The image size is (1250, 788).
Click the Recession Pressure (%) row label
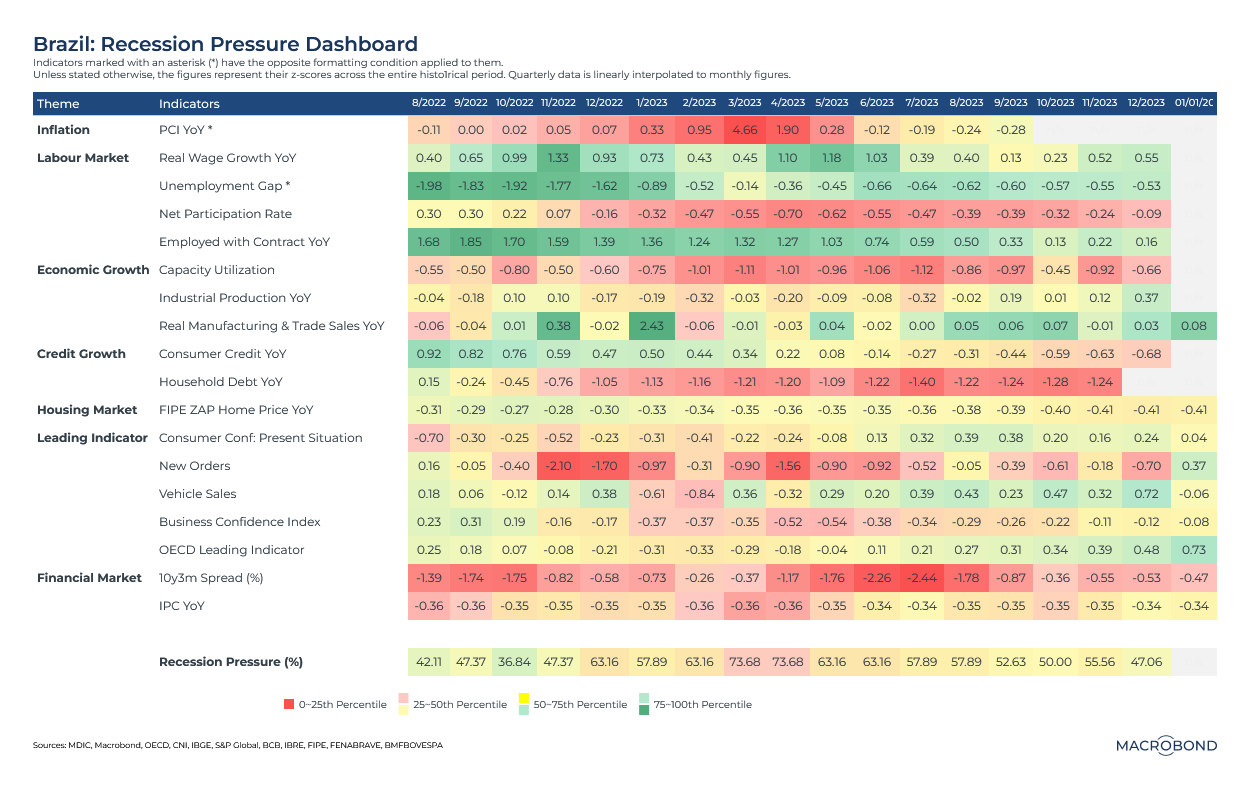231,662
